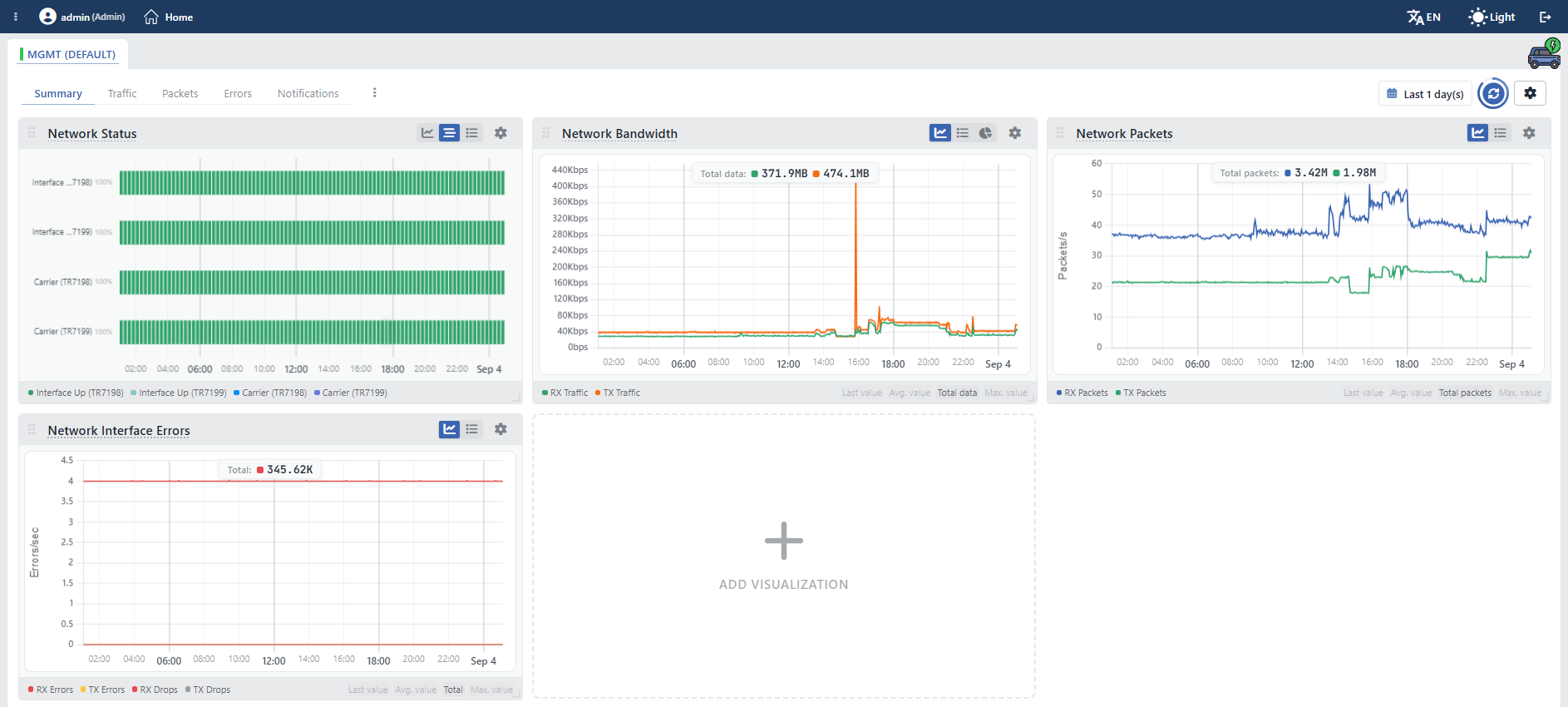1568x707 pixels.
Task: Select Network Bandwidth line chart view
Action: (x=940, y=133)
